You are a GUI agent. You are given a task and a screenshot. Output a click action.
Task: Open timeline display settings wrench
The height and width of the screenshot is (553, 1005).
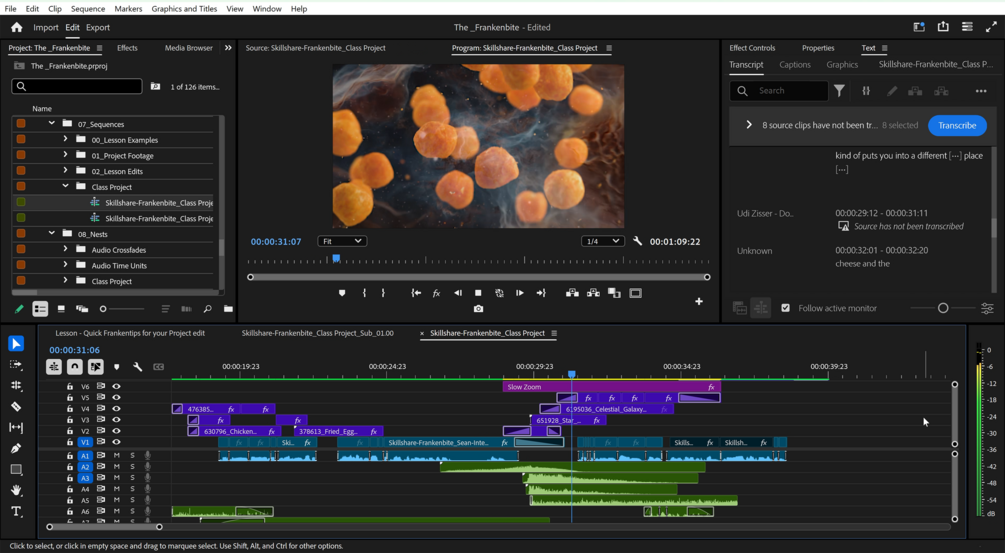tap(137, 367)
